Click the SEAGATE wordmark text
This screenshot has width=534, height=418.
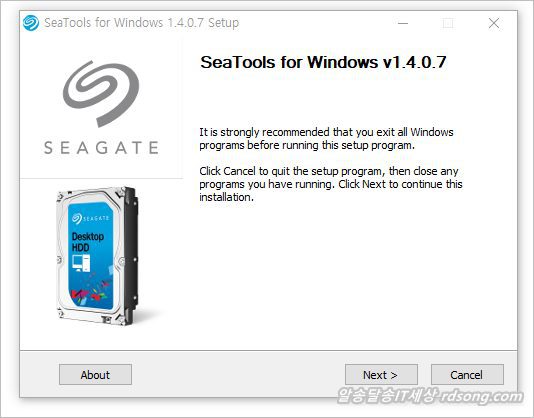coord(101,148)
